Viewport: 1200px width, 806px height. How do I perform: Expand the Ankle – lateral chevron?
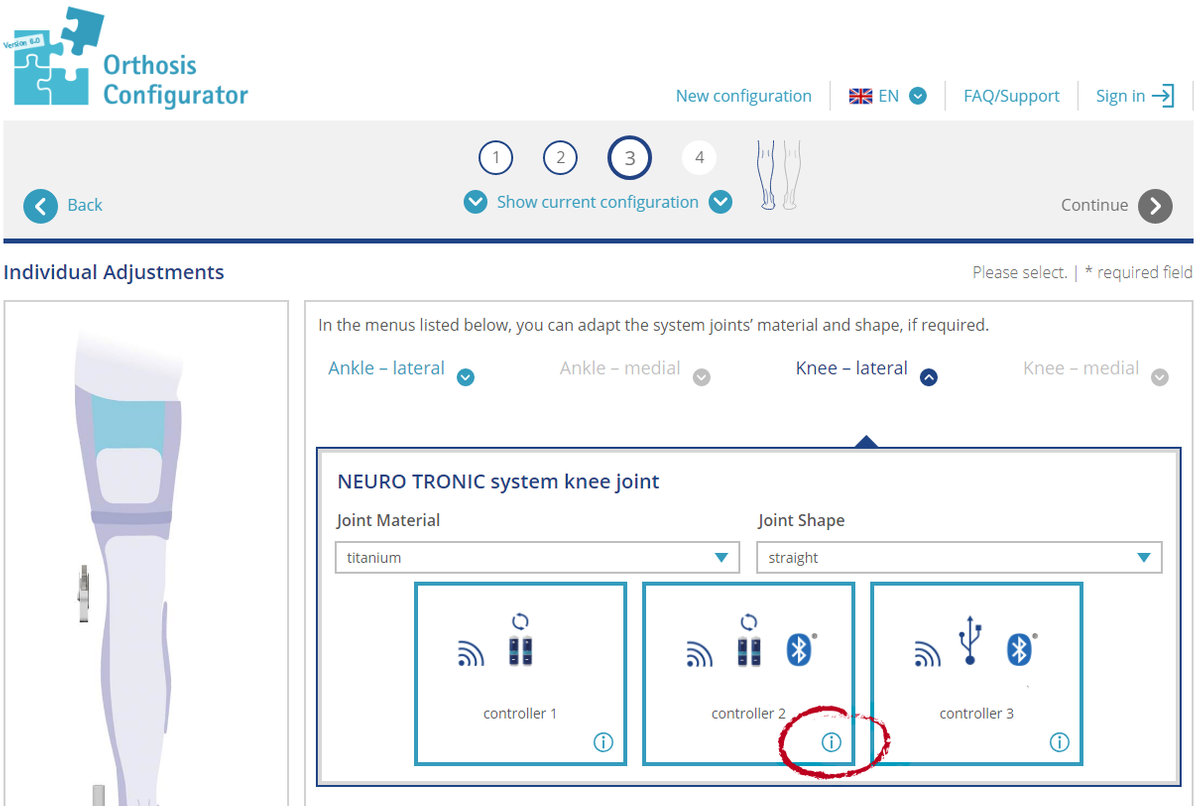(x=465, y=377)
